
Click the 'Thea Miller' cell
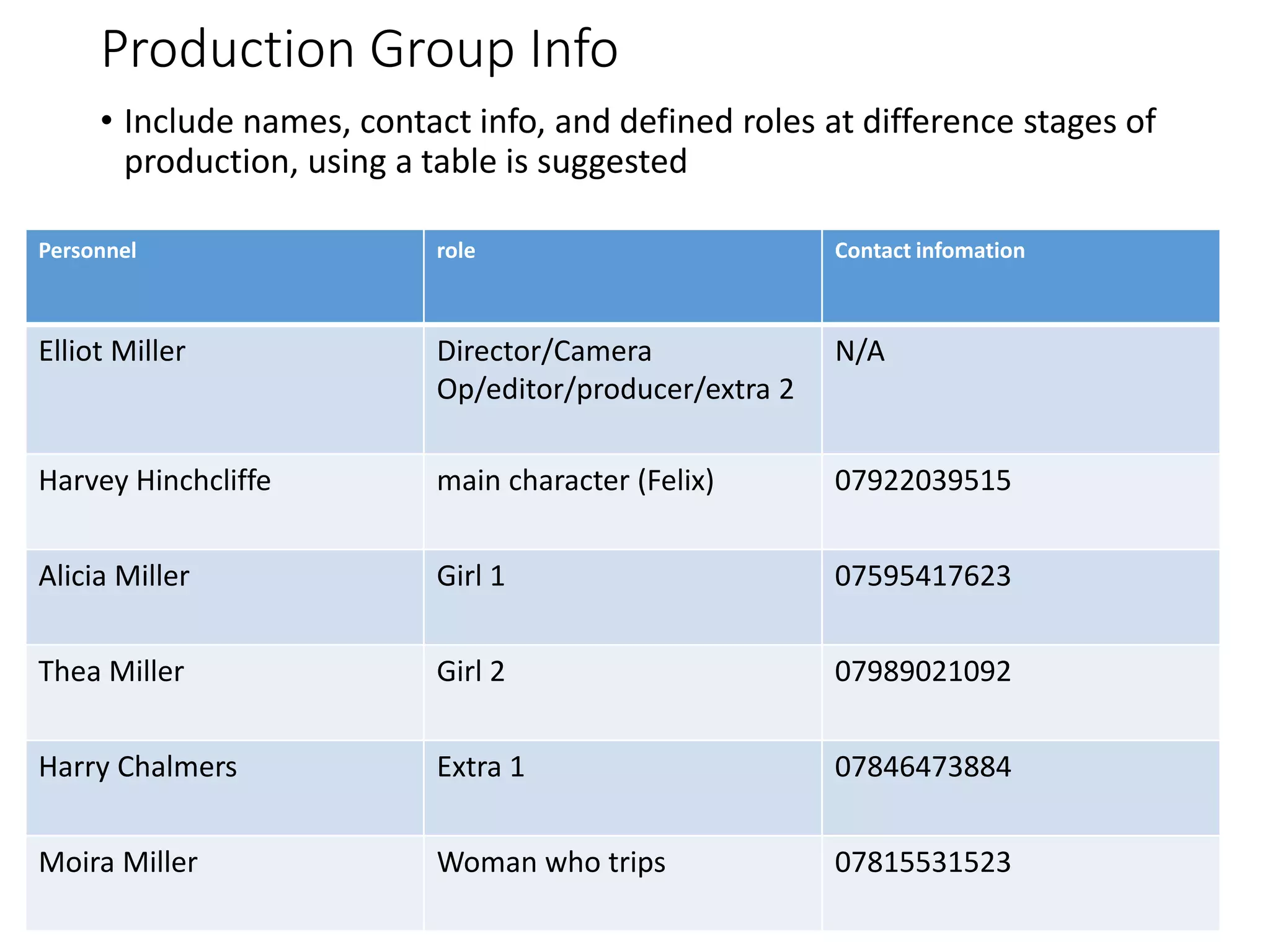[x=224, y=692]
